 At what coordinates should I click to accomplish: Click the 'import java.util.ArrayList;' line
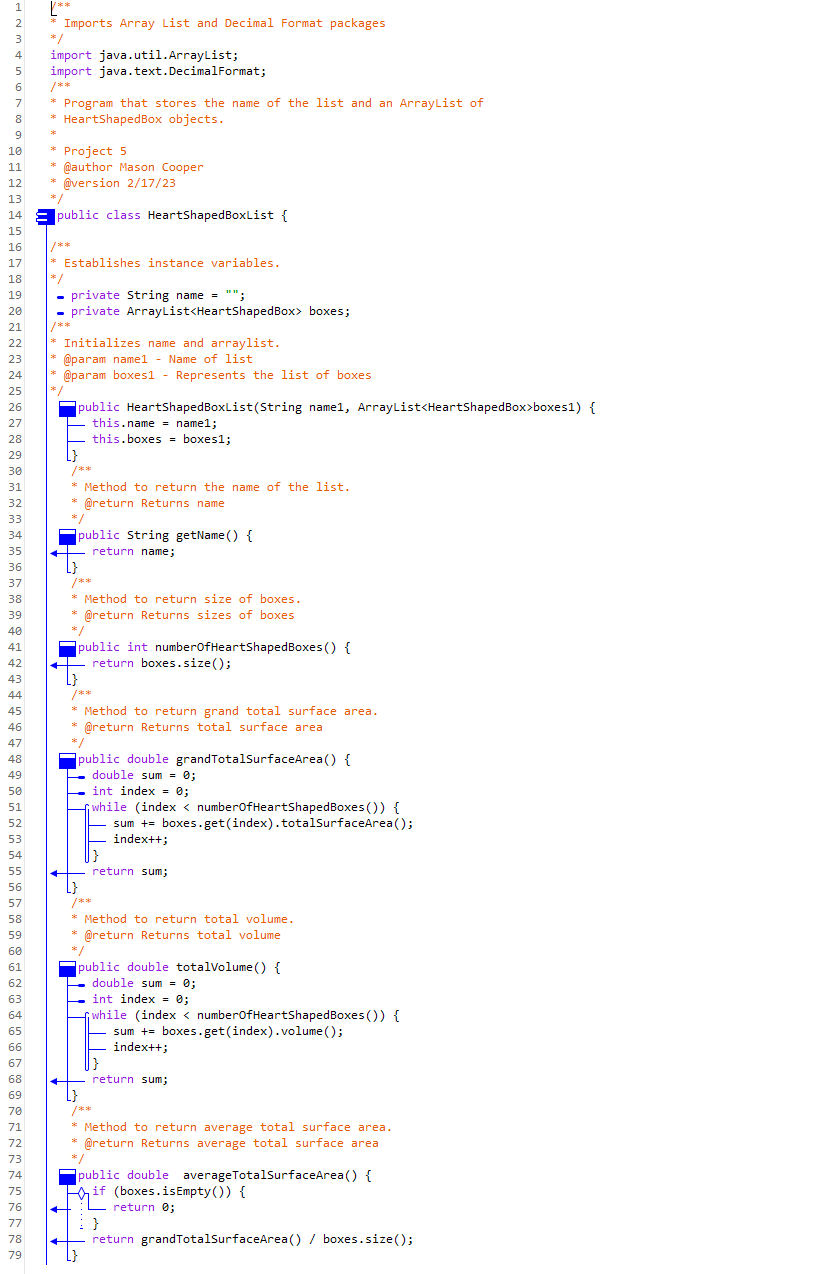[x=144, y=55]
